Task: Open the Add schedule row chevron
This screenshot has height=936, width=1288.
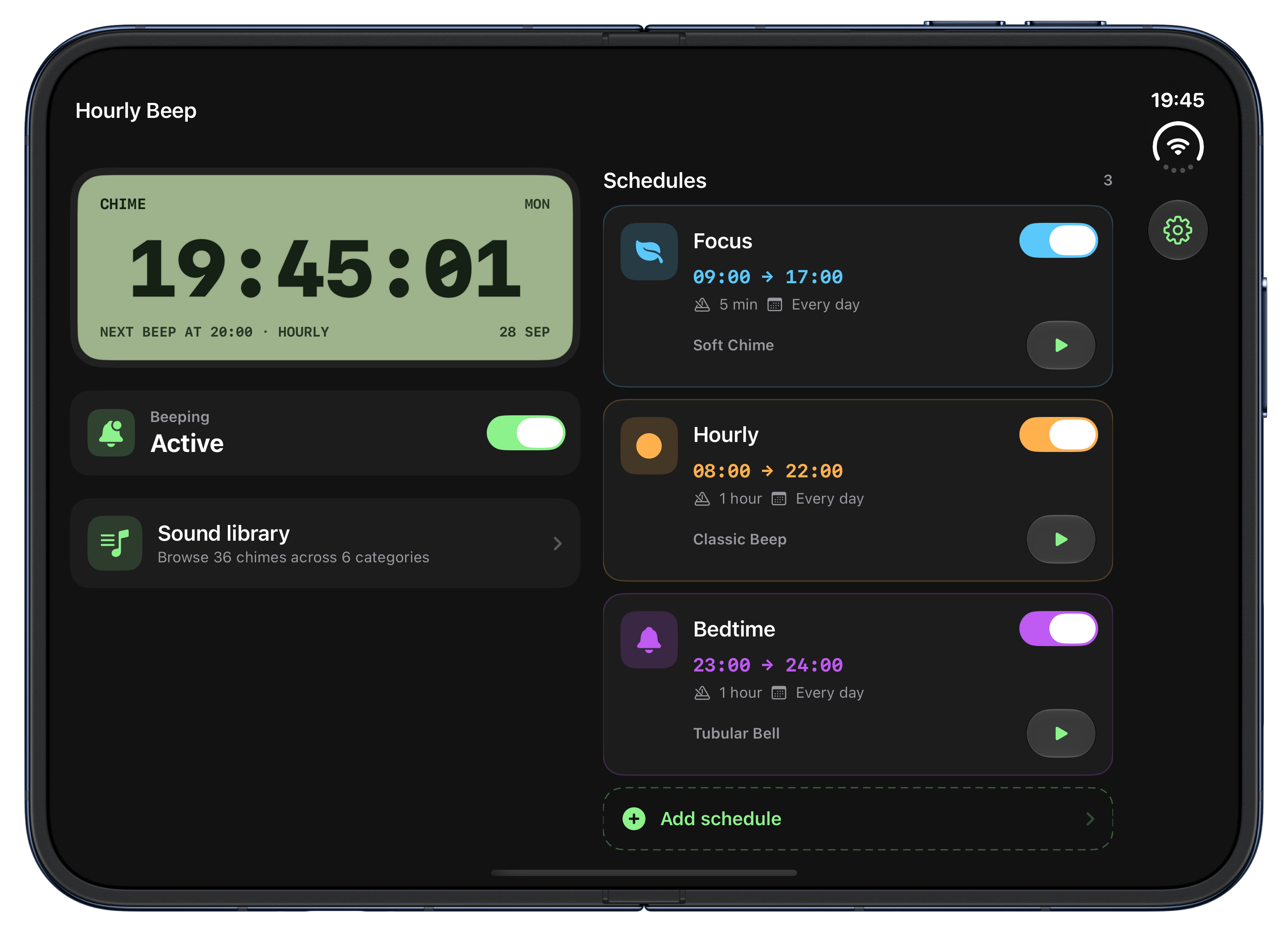Action: coord(1090,819)
